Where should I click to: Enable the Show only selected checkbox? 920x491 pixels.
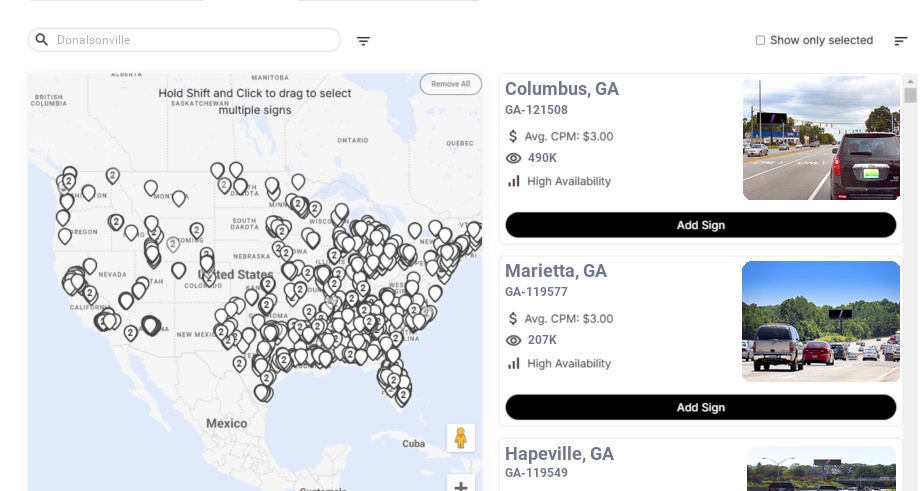pyautogui.click(x=760, y=41)
